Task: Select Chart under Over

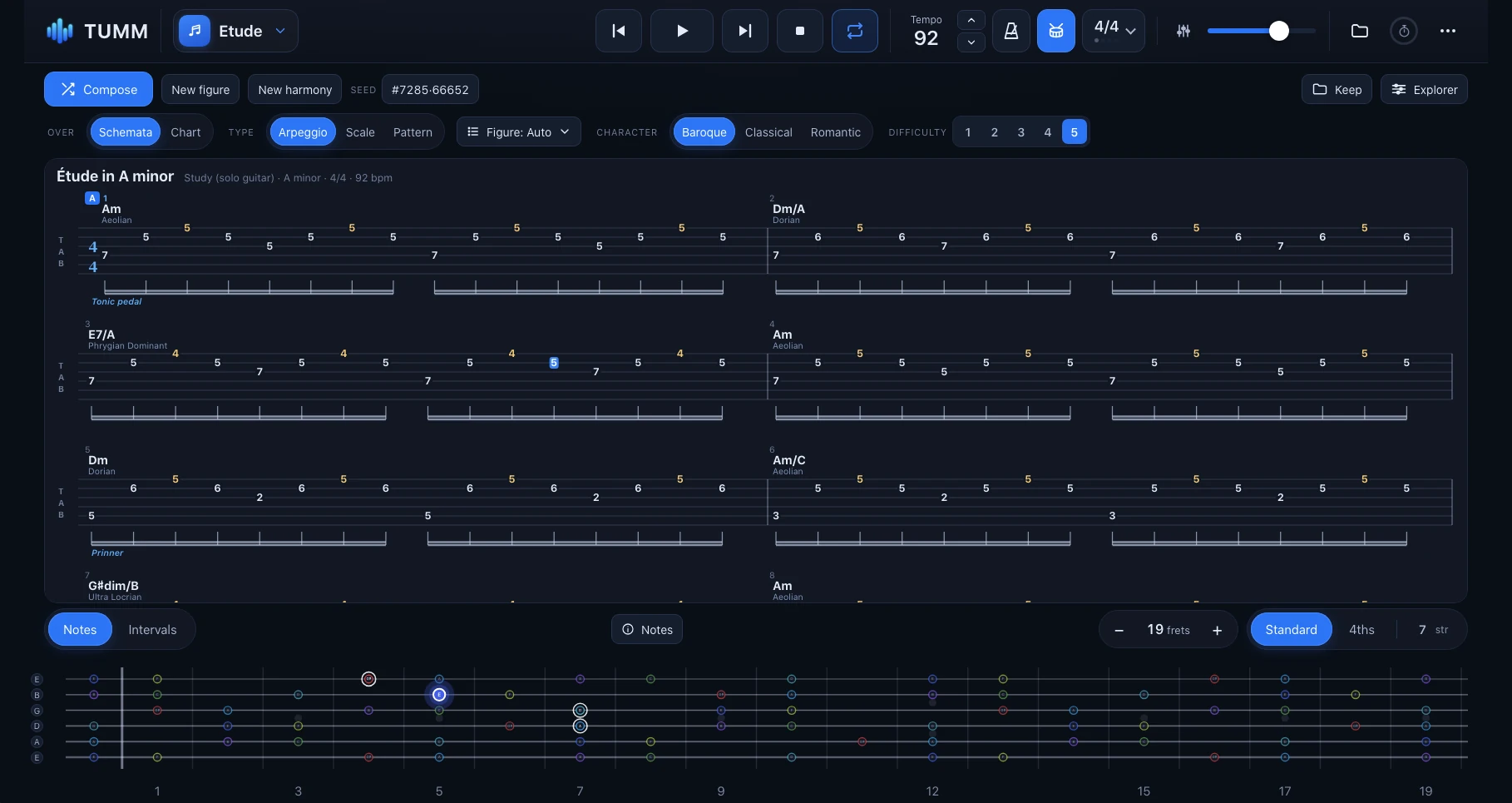Action: coord(185,131)
